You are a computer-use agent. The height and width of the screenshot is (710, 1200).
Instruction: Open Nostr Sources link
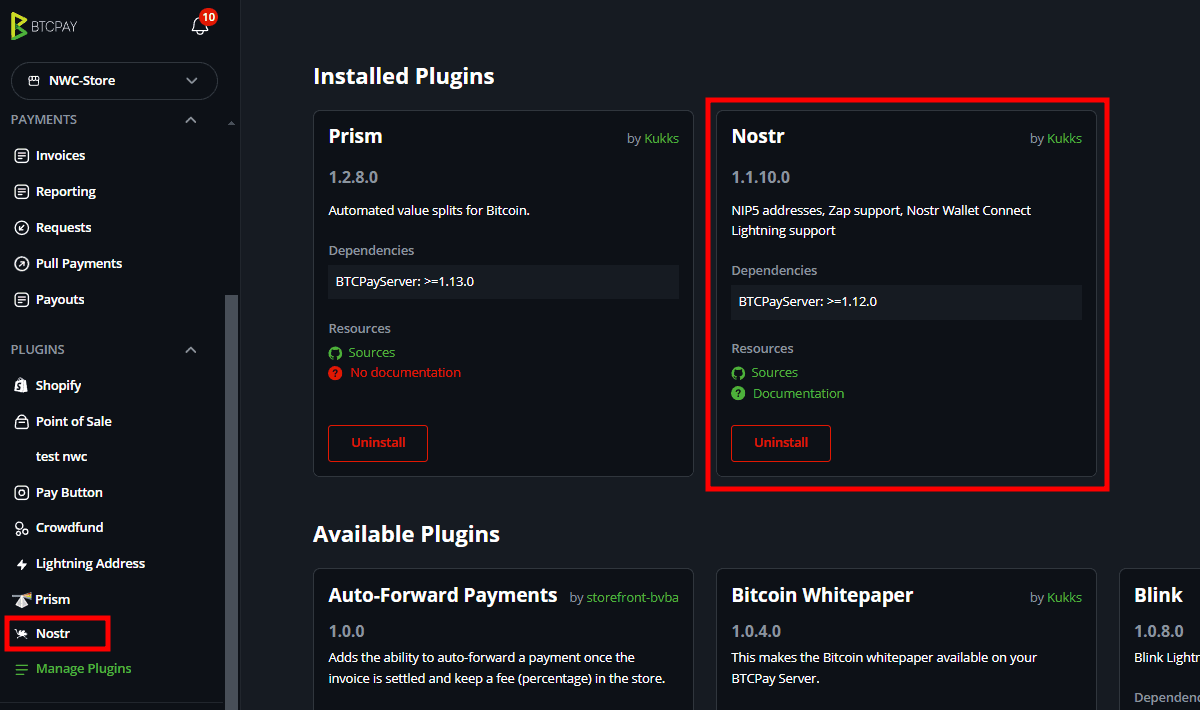(775, 373)
